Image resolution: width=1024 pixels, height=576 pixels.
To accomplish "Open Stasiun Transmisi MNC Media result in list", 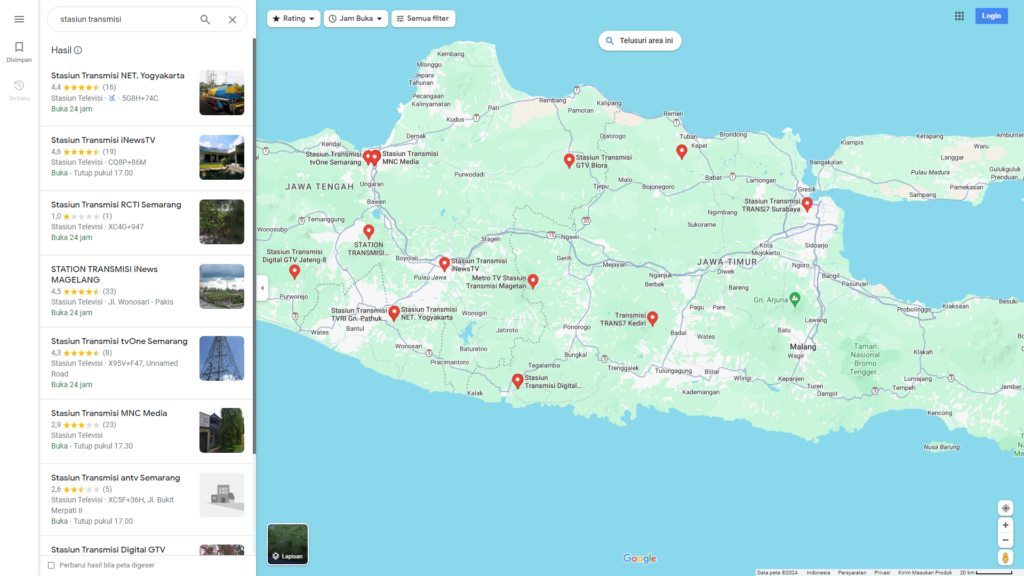I will coord(146,432).
